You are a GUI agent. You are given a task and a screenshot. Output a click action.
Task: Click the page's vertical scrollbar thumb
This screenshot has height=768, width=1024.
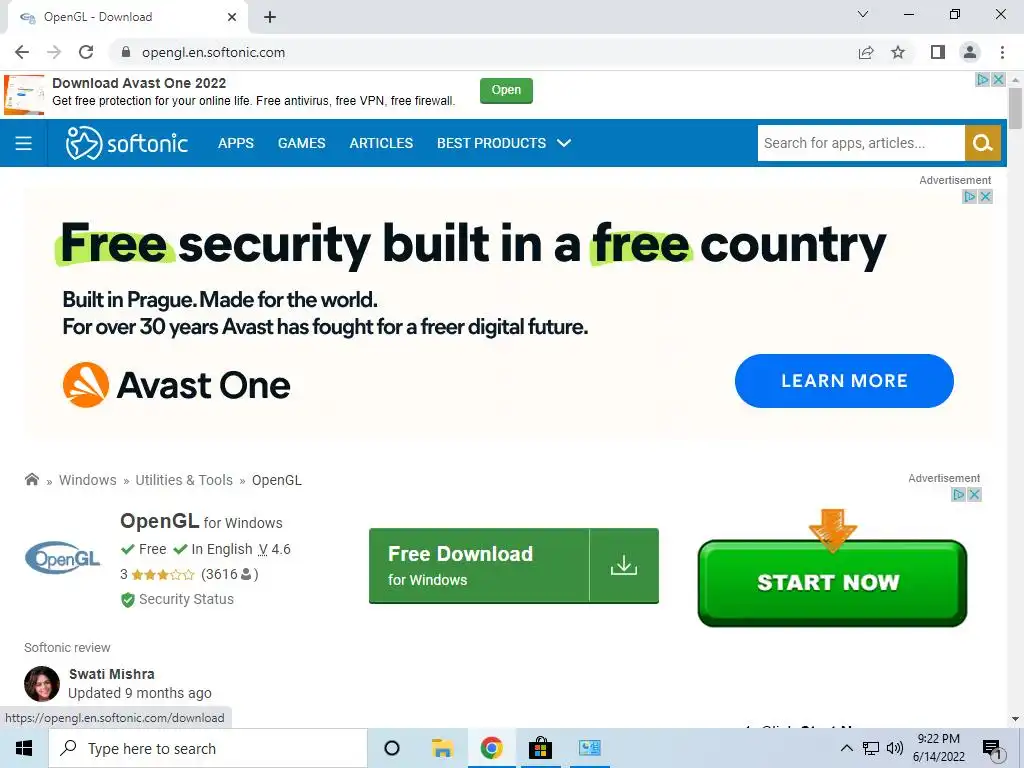[1015, 108]
